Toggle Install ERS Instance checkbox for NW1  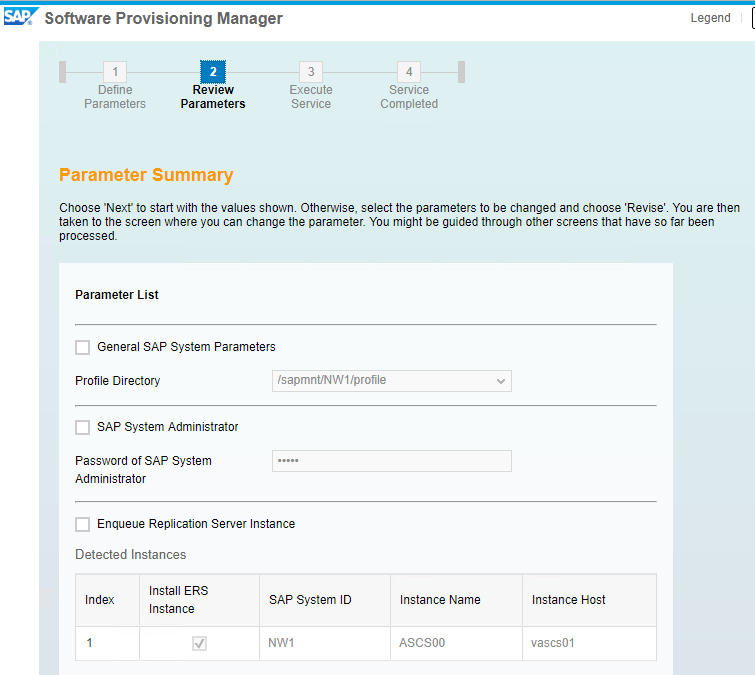click(199, 643)
